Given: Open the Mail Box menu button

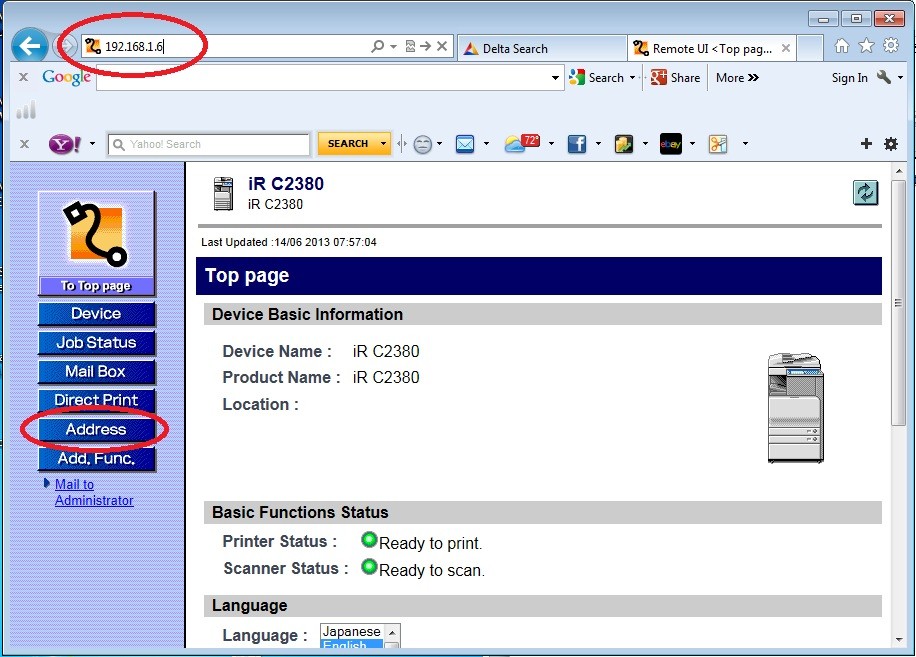Looking at the screenshot, I should (x=96, y=371).
